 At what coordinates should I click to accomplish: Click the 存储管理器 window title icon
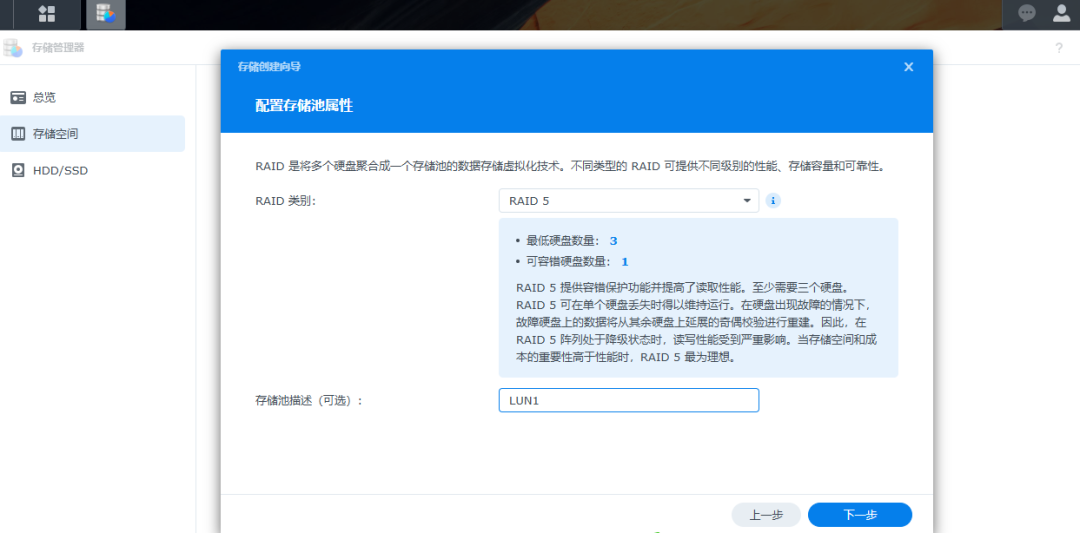point(13,47)
